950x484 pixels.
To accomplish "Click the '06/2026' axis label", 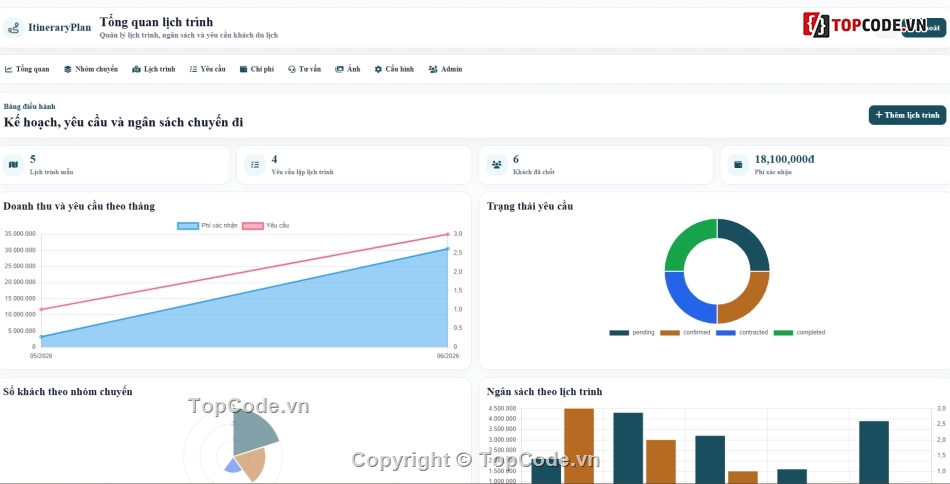I will pyautogui.click(x=448, y=356).
